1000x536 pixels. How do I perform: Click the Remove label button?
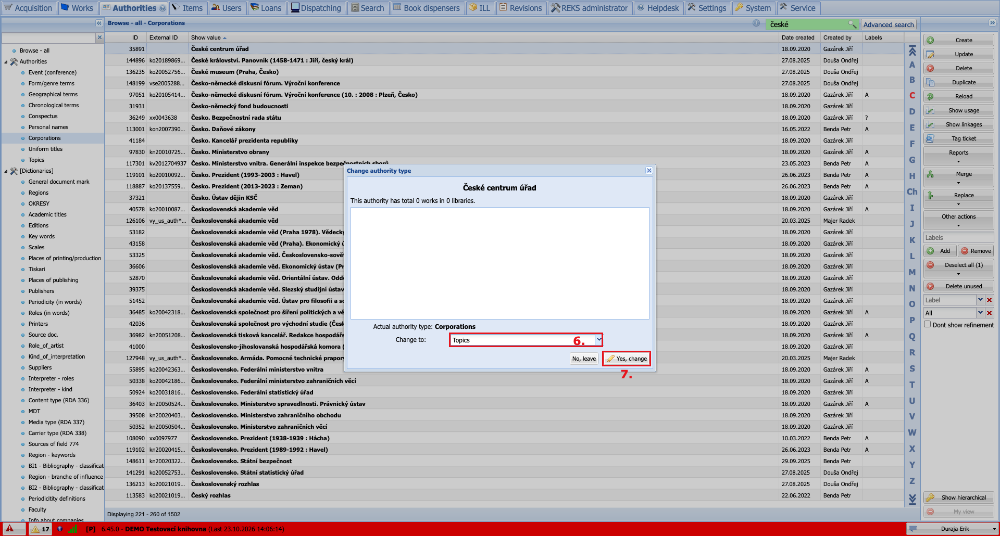click(976, 251)
